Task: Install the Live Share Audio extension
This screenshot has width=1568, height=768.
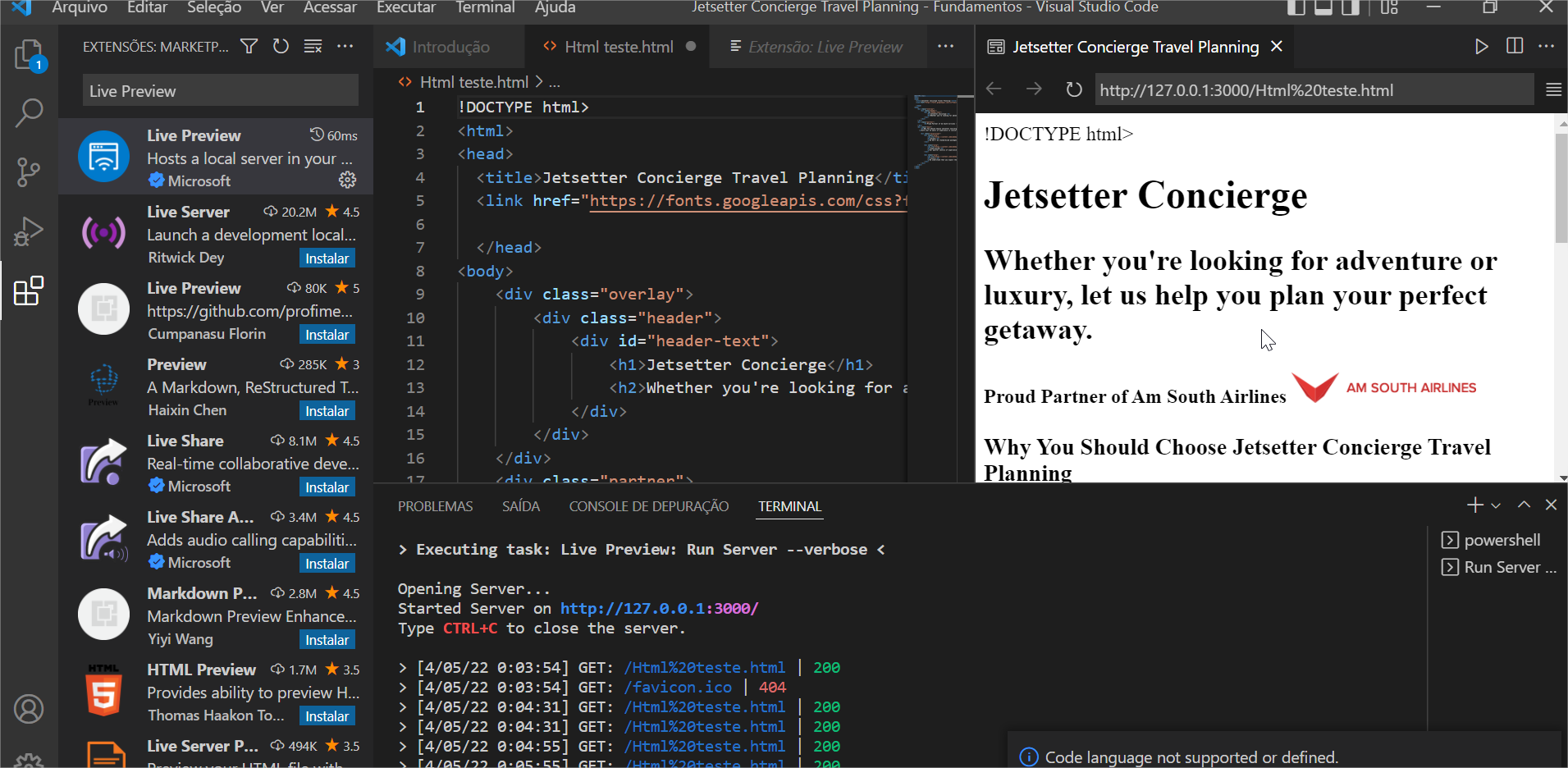Action: (x=327, y=564)
